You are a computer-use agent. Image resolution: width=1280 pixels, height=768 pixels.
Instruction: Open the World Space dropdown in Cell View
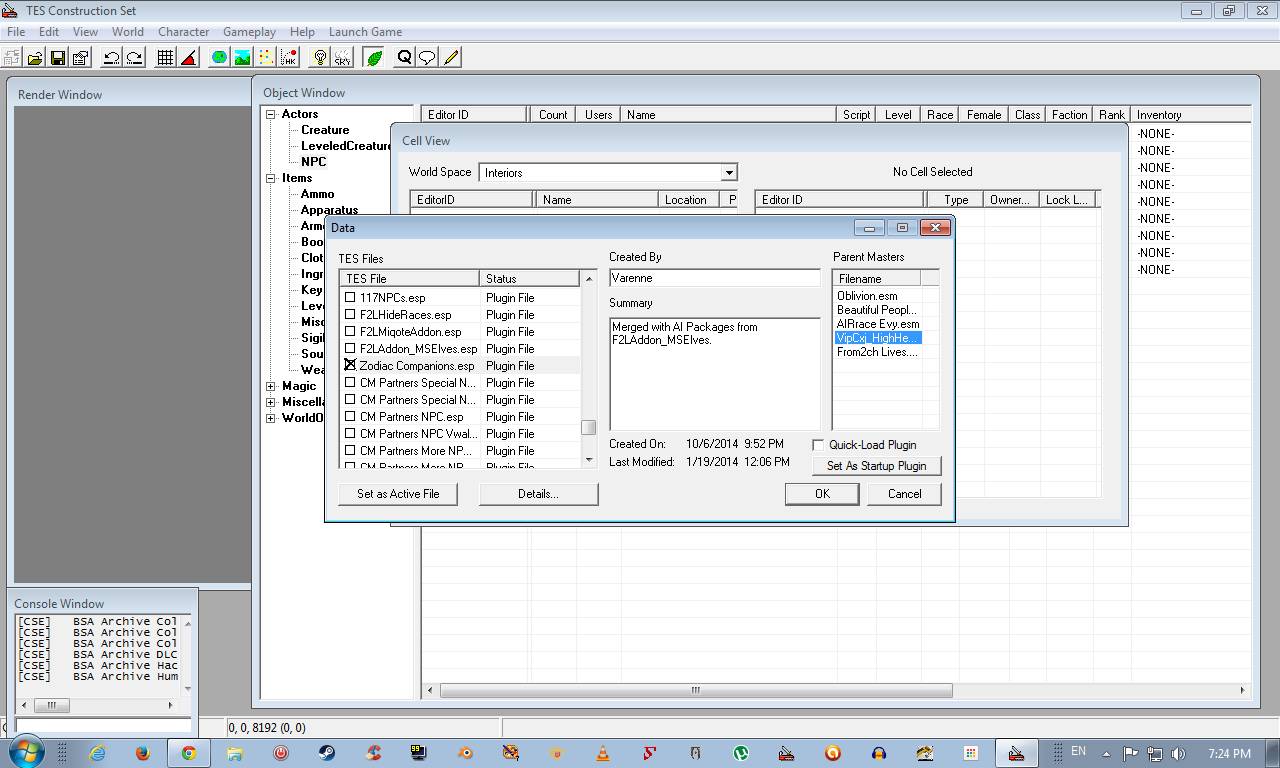729,173
